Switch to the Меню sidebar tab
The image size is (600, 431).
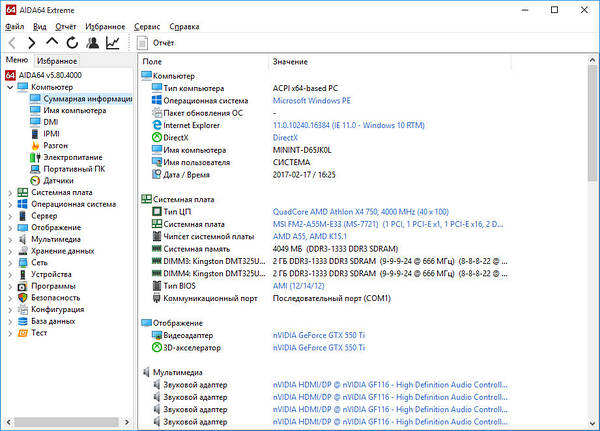click(17, 60)
